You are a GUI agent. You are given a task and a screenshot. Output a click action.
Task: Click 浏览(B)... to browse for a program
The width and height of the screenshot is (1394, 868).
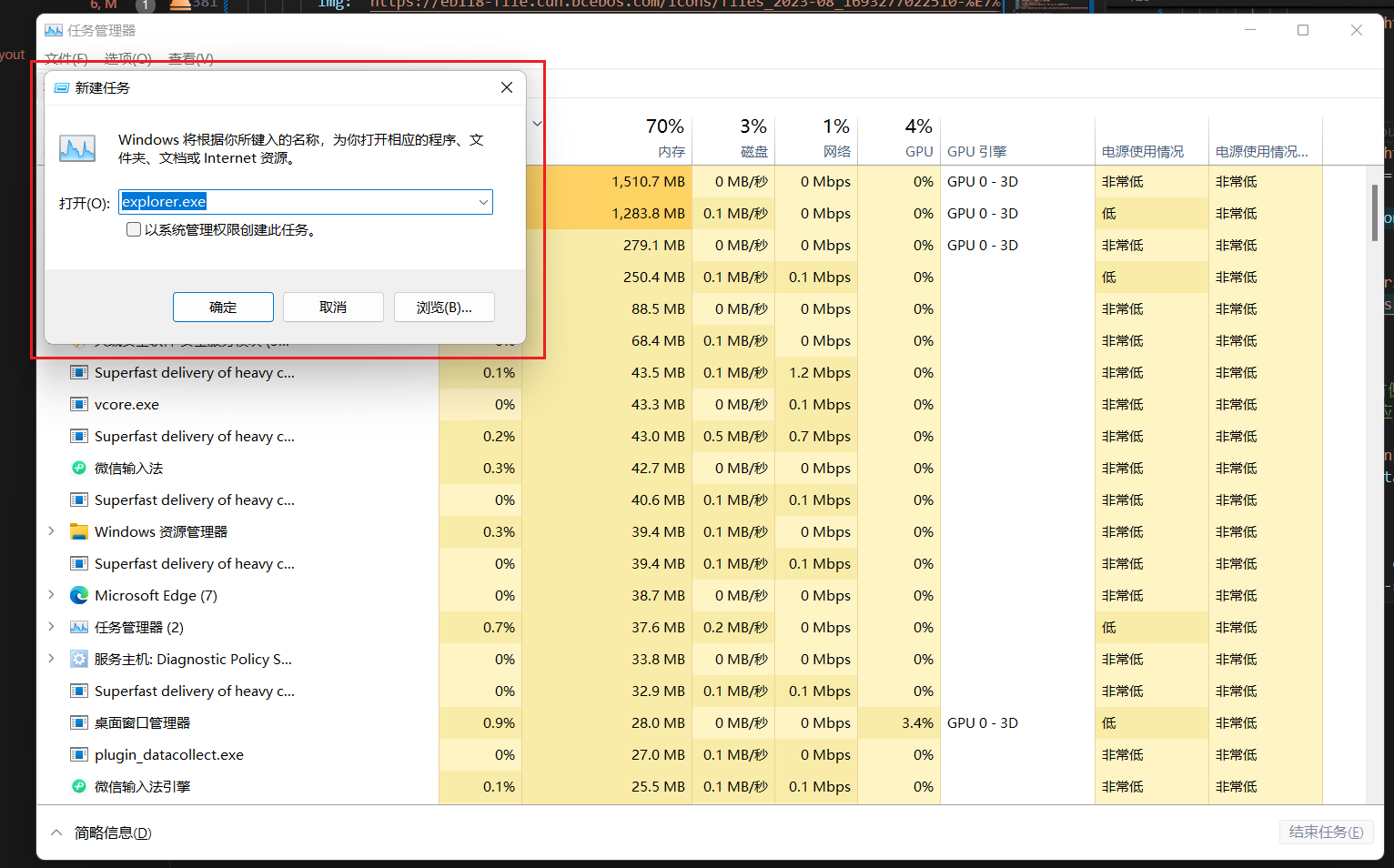444,308
